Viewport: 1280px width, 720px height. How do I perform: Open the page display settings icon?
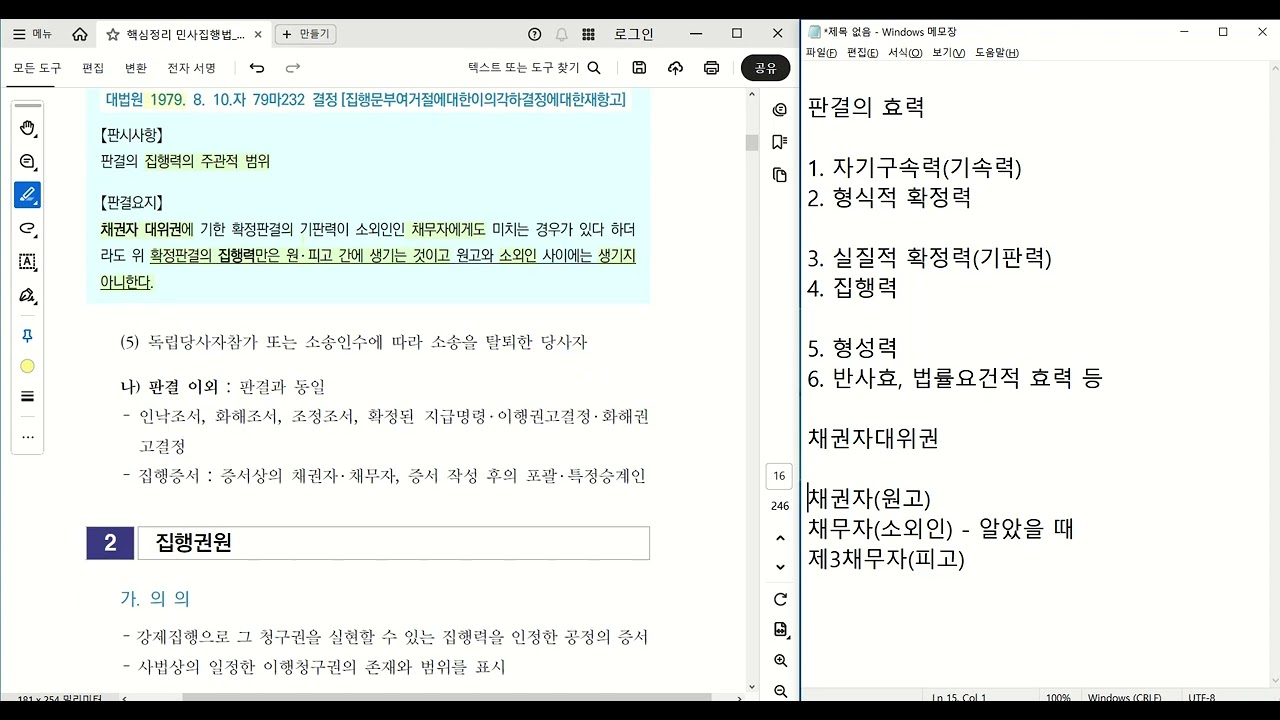pos(780,630)
